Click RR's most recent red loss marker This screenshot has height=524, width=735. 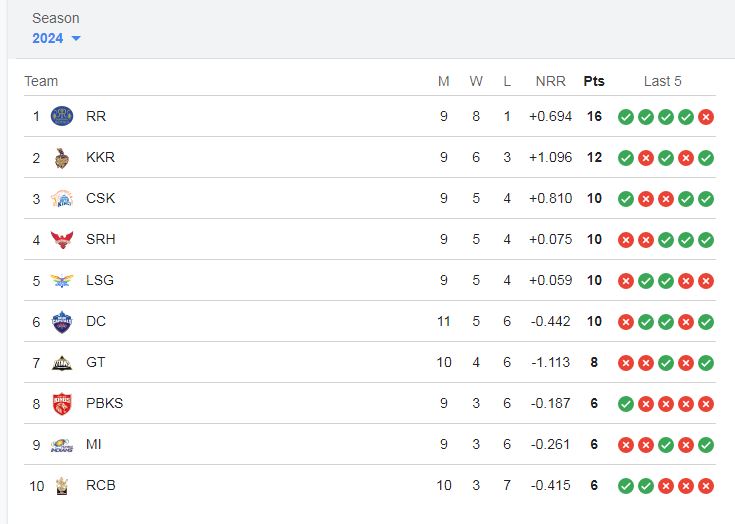pyautogui.click(x=706, y=117)
